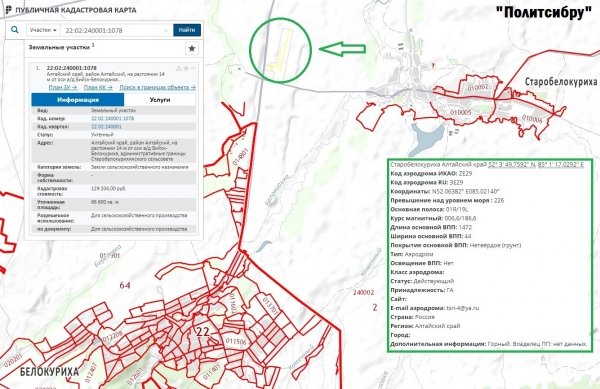The image size is (600, 389).
Task: Click the "Белокуриха" river label on map
Action: pos(276,190)
